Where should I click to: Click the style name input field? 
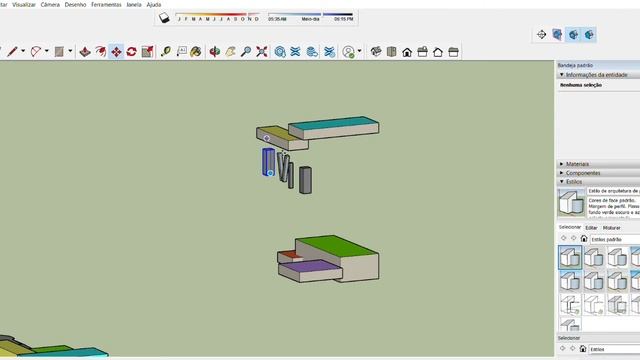click(613, 191)
